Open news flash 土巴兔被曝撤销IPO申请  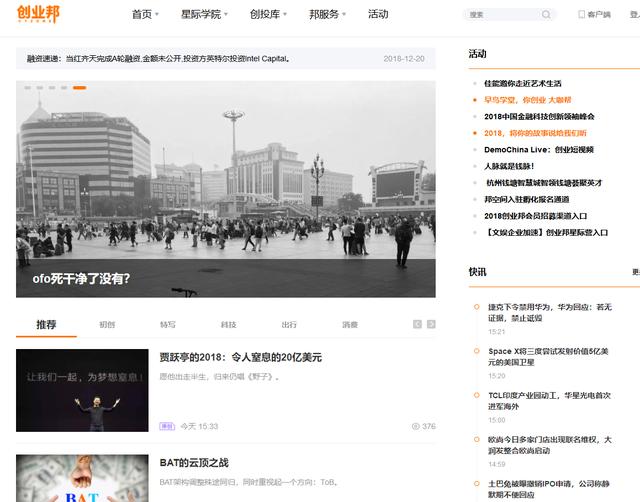[549, 489]
